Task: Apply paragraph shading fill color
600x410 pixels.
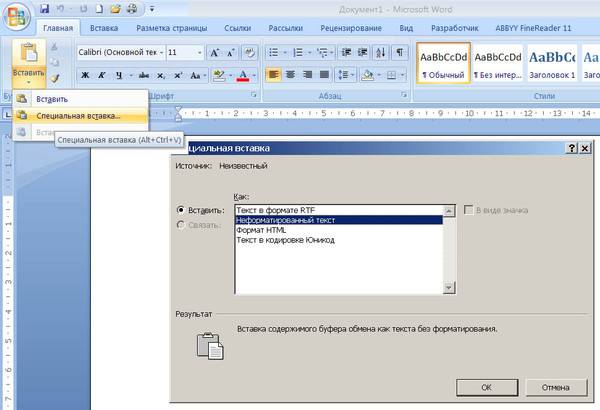Action: point(367,75)
